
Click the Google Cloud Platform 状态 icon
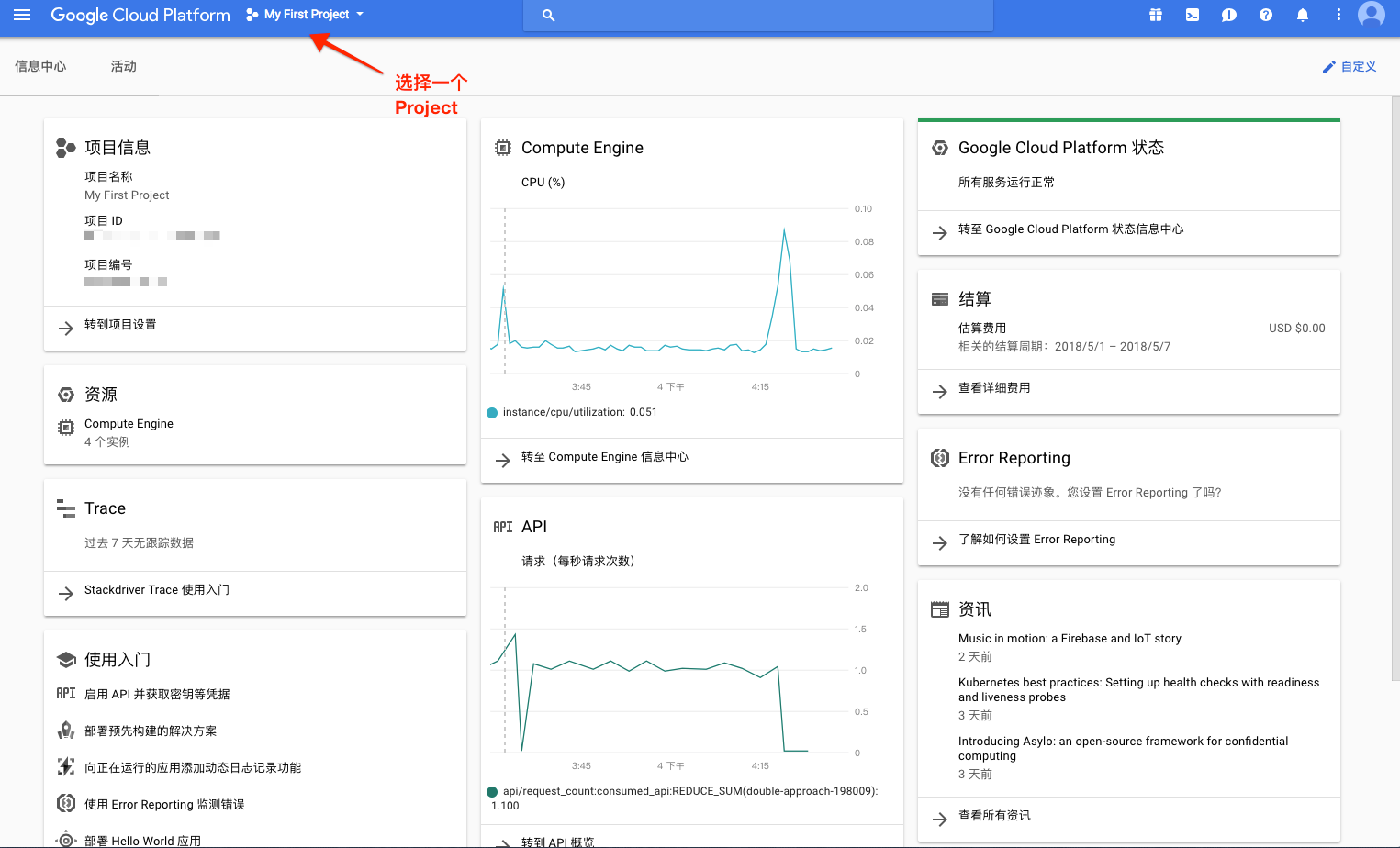click(940, 148)
